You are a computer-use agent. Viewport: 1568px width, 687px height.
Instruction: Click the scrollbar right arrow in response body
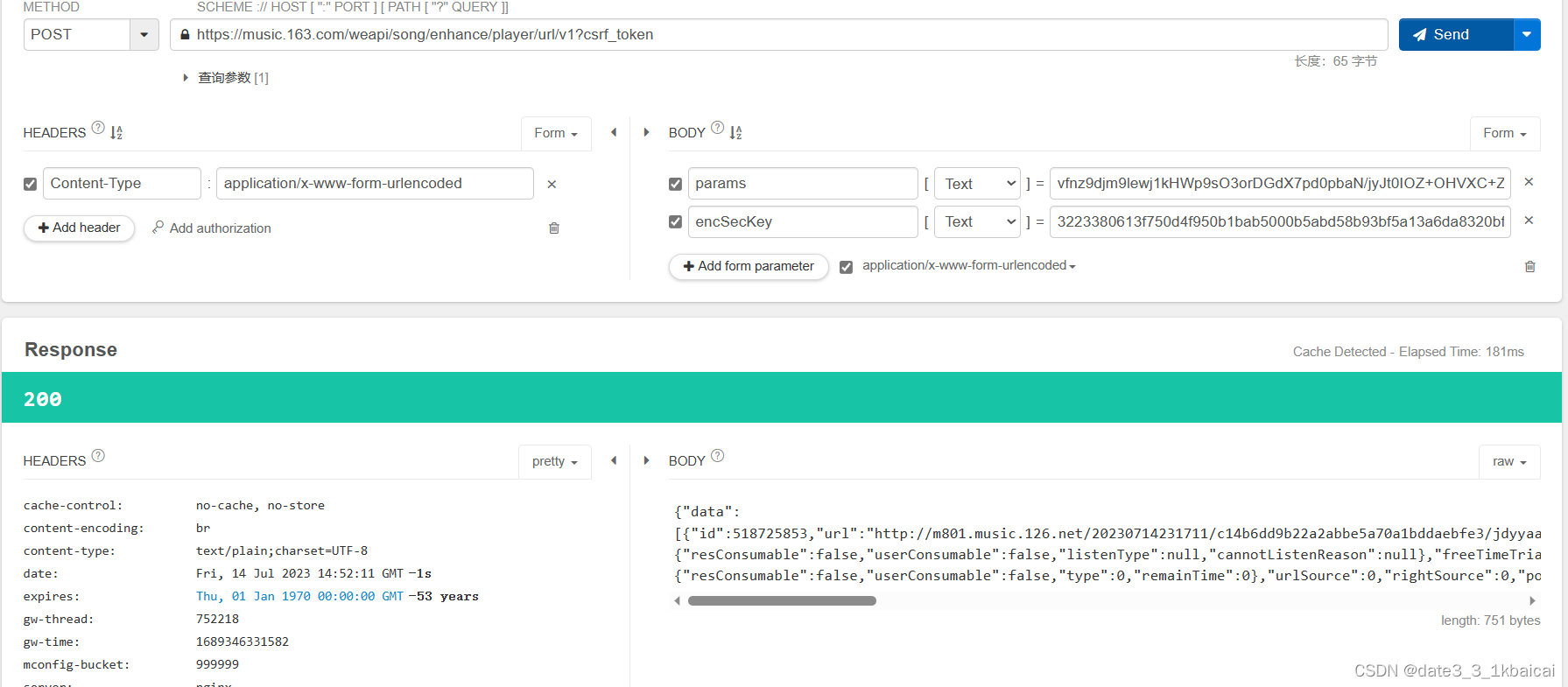[1532, 600]
